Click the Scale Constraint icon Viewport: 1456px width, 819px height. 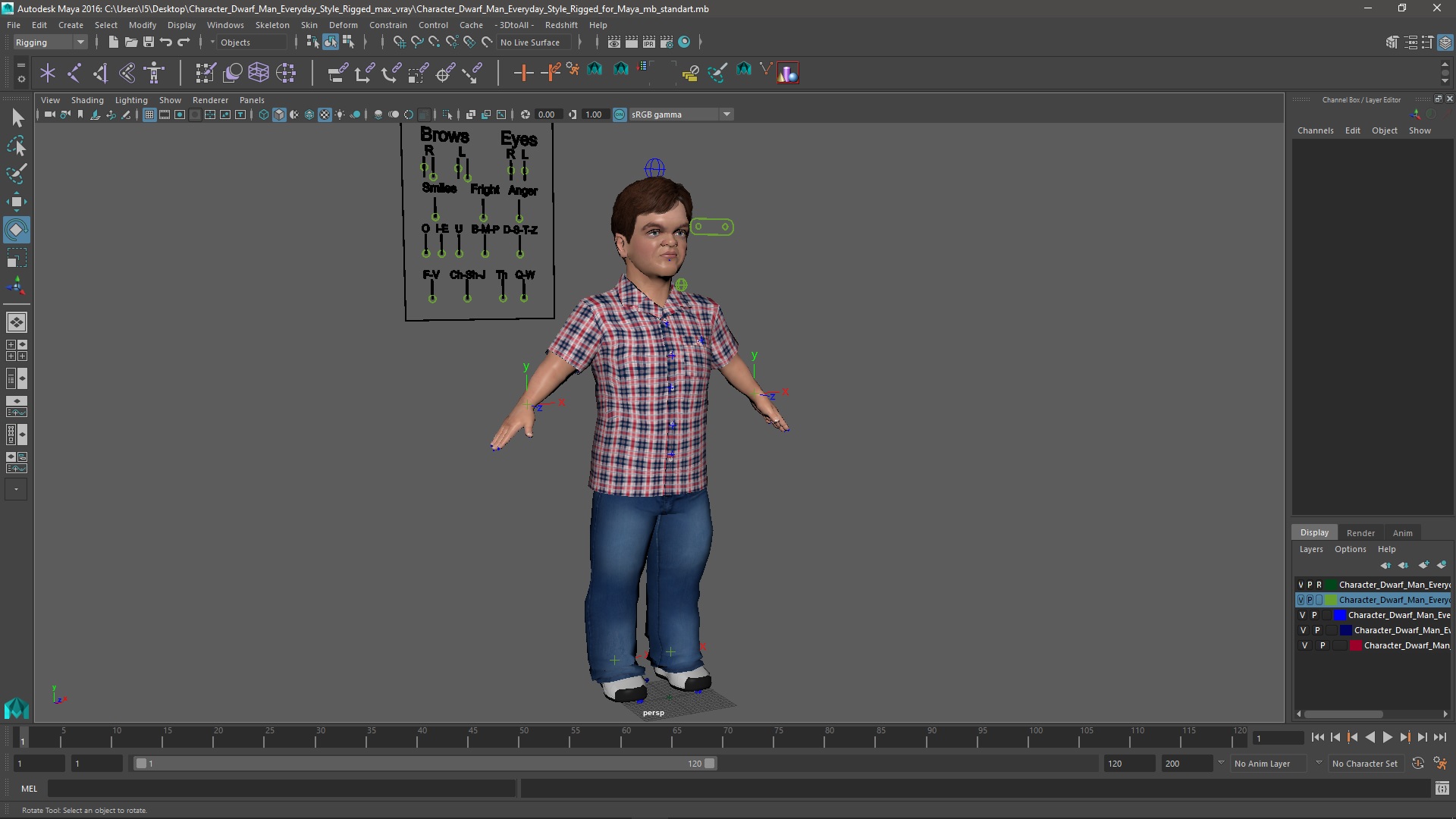pos(418,73)
